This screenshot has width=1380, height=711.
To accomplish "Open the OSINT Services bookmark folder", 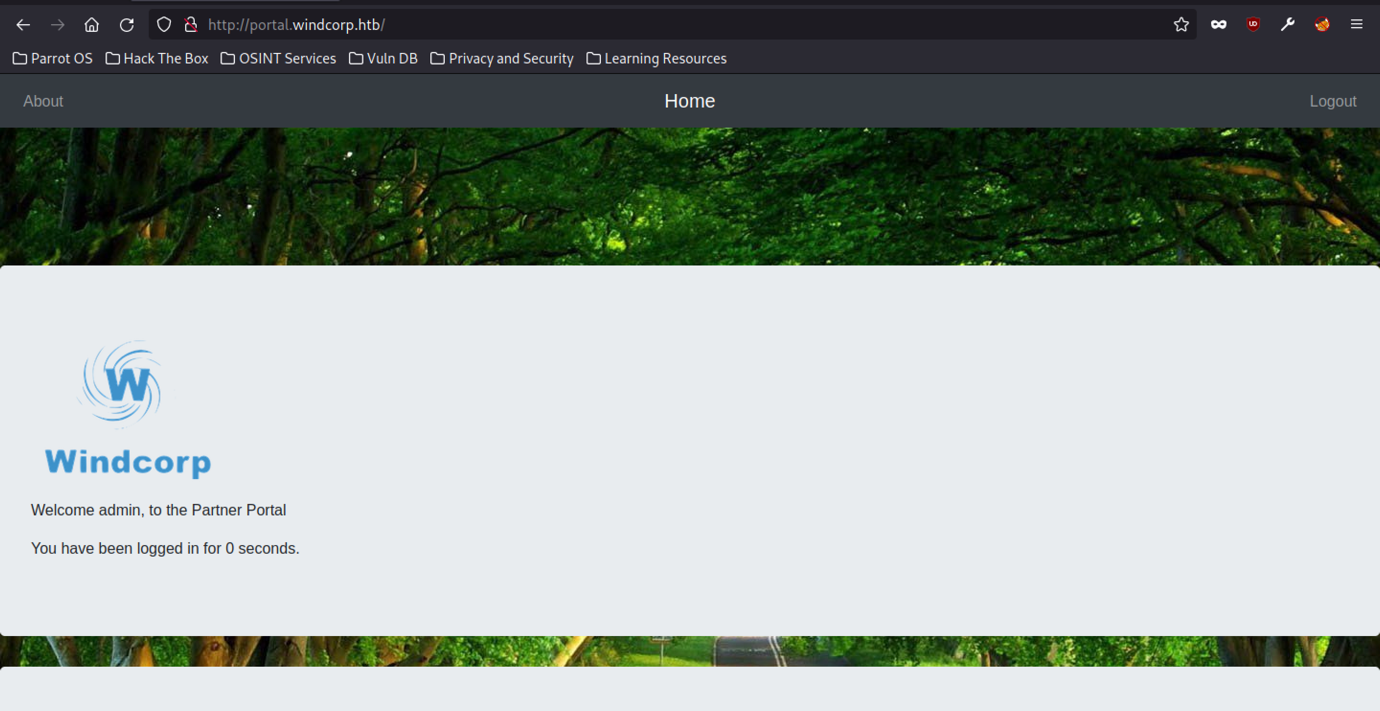I will coord(278,59).
